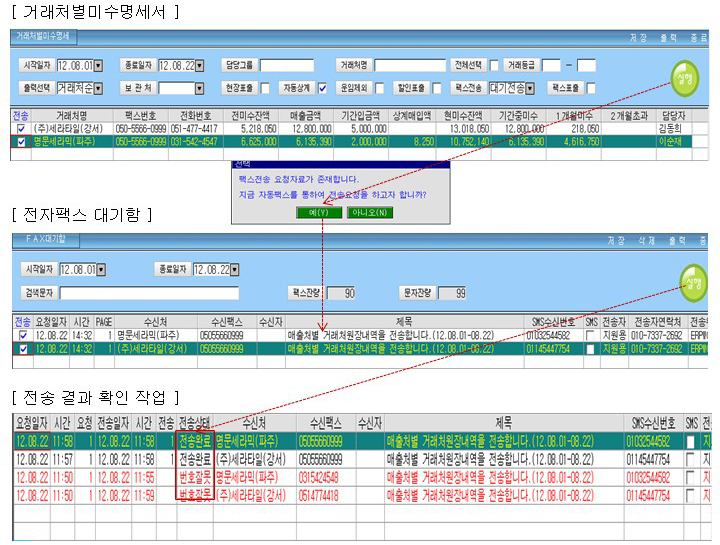Click 출력 in 거래처별미수명세 title bar
Viewport: 720px width, 545px height.
pyautogui.click(x=669, y=38)
